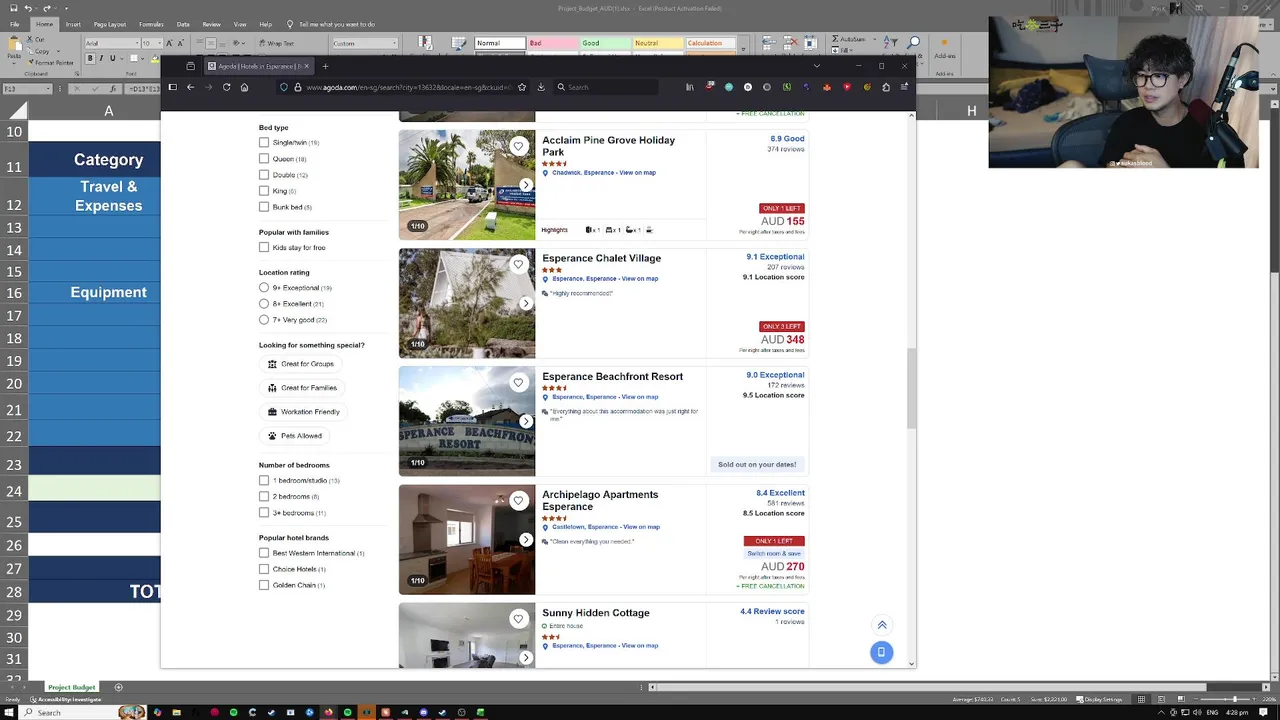Open Excel Page Layout tab
This screenshot has width=1280, height=720.
pyautogui.click(x=110, y=24)
